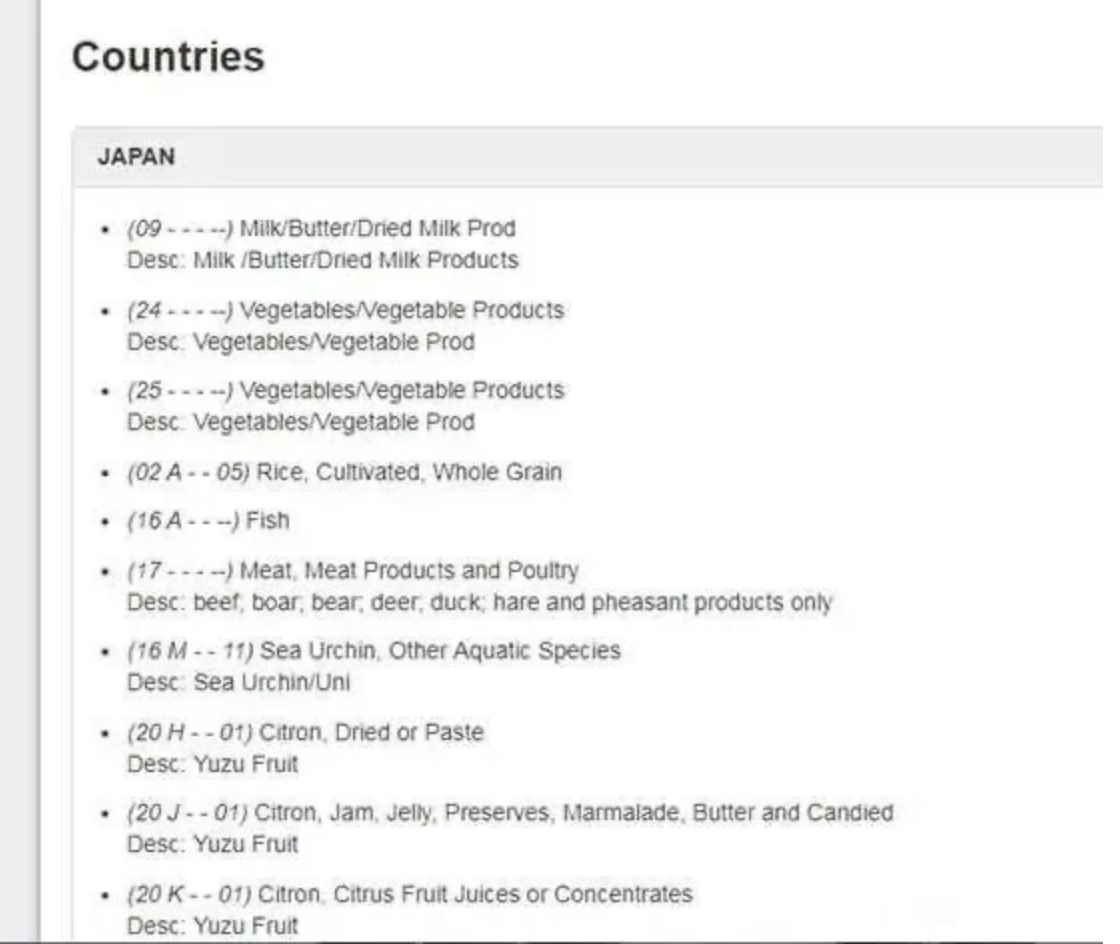The image size is (1120, 944).
Task: Select product code (02 A - - 05)
Action: coord(188,472)
